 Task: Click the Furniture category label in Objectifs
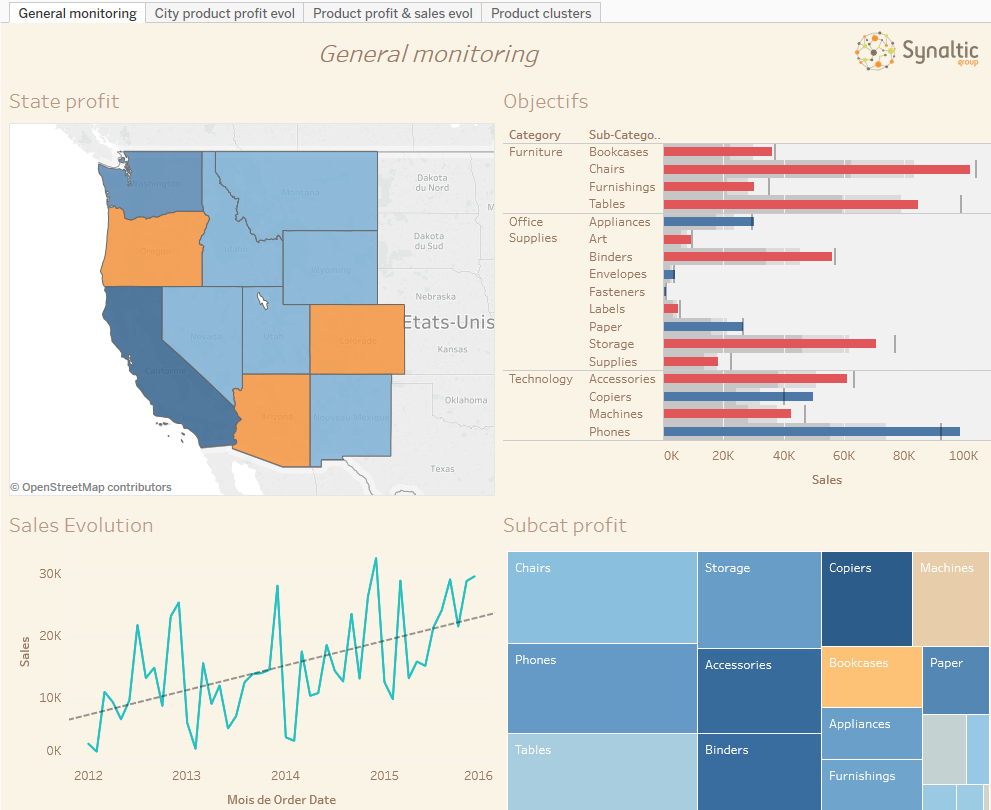(x=534, y=151)
